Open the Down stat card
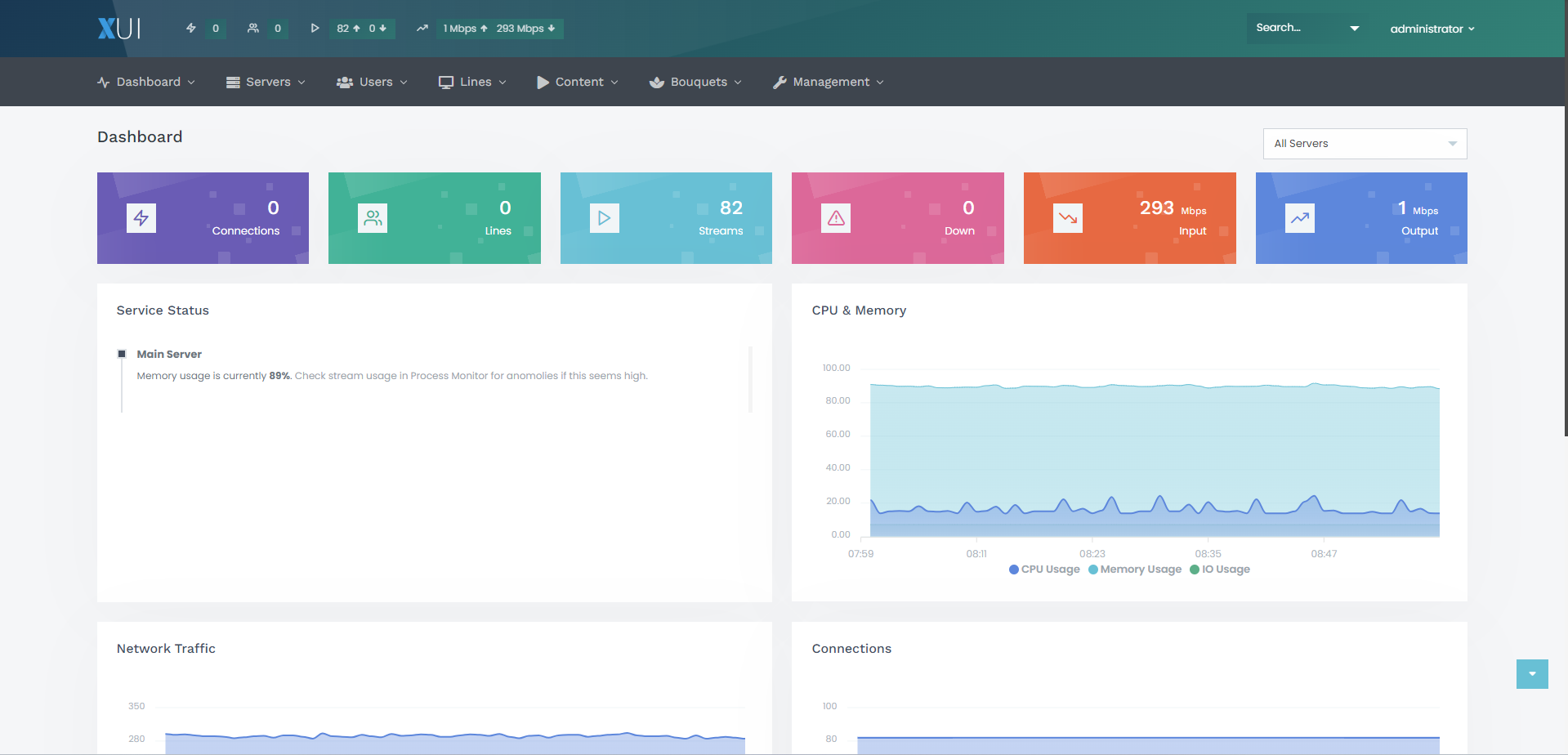 point(898,218)
